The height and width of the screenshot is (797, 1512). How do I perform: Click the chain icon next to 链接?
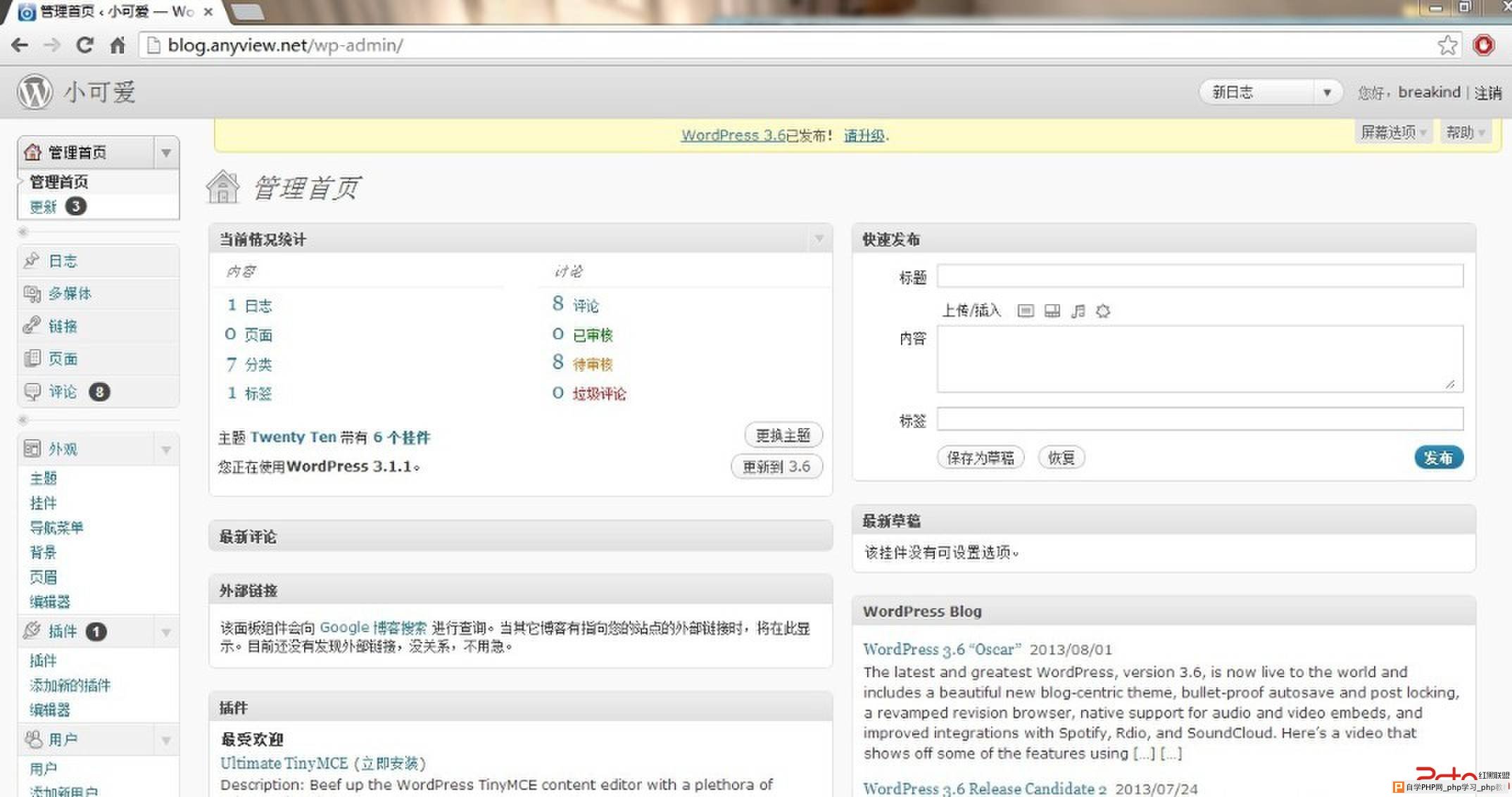tap(32, 325)
